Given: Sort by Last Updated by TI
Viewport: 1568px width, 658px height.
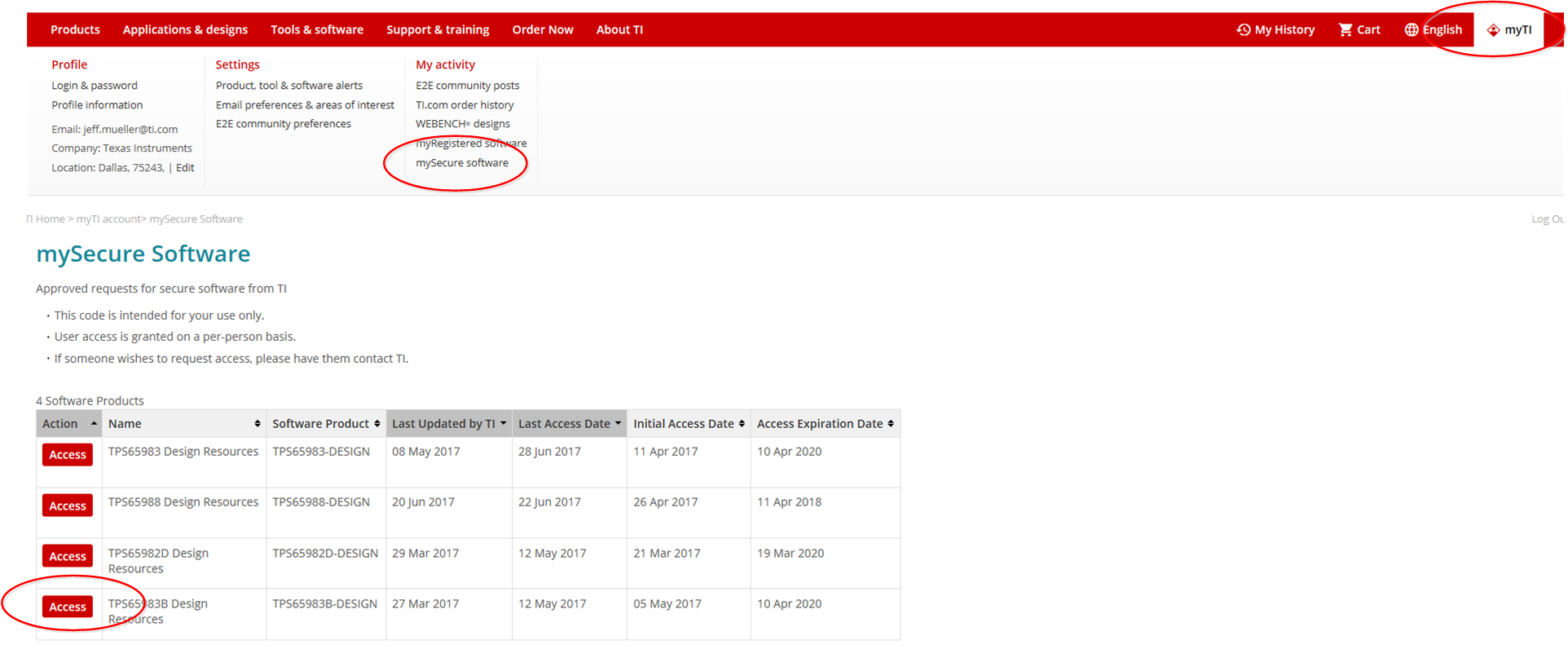Looking at the screenshot, I should [449, 424].
